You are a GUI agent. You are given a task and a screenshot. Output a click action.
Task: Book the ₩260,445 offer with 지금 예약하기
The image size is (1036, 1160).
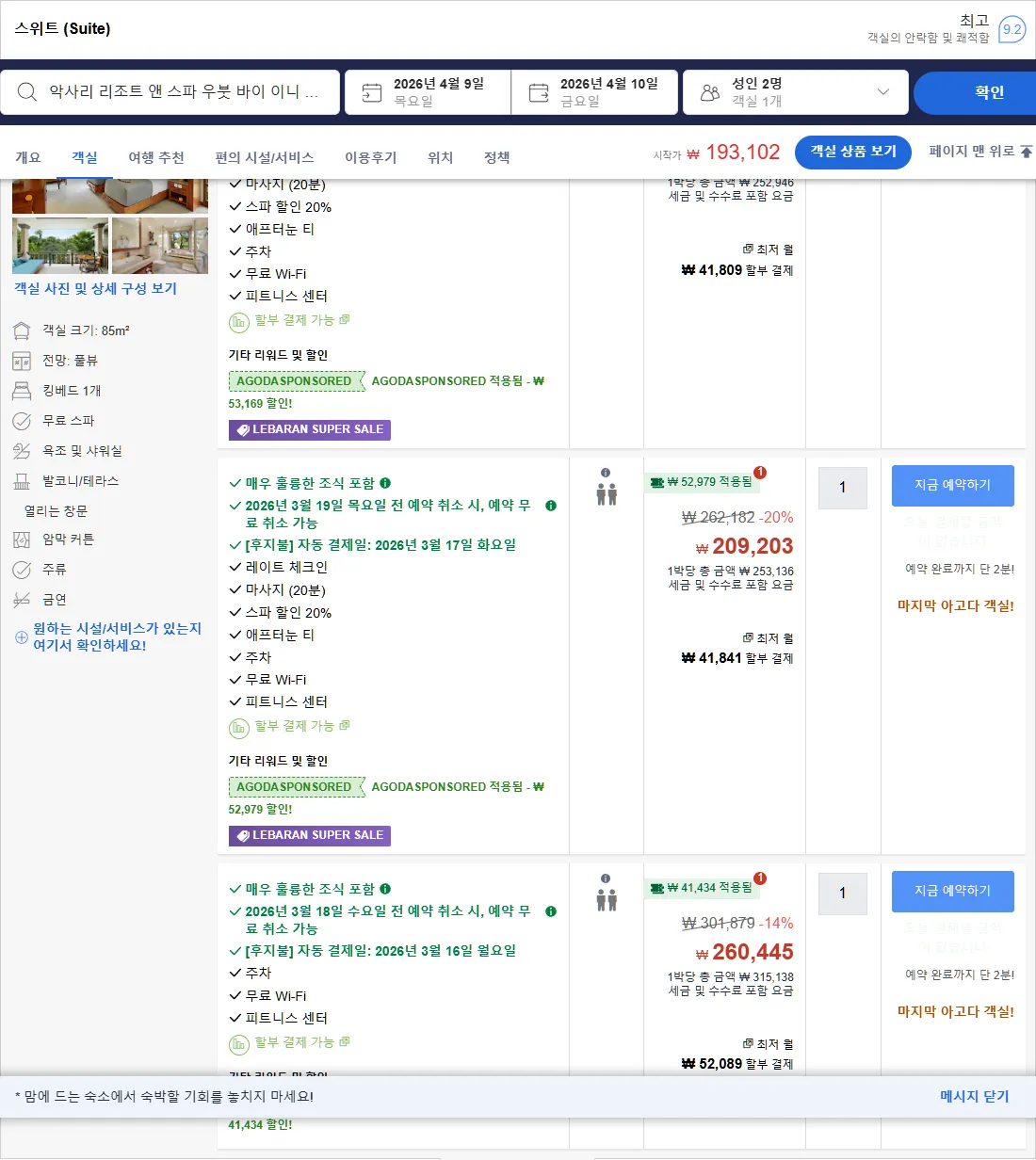[x=953, y=892]
